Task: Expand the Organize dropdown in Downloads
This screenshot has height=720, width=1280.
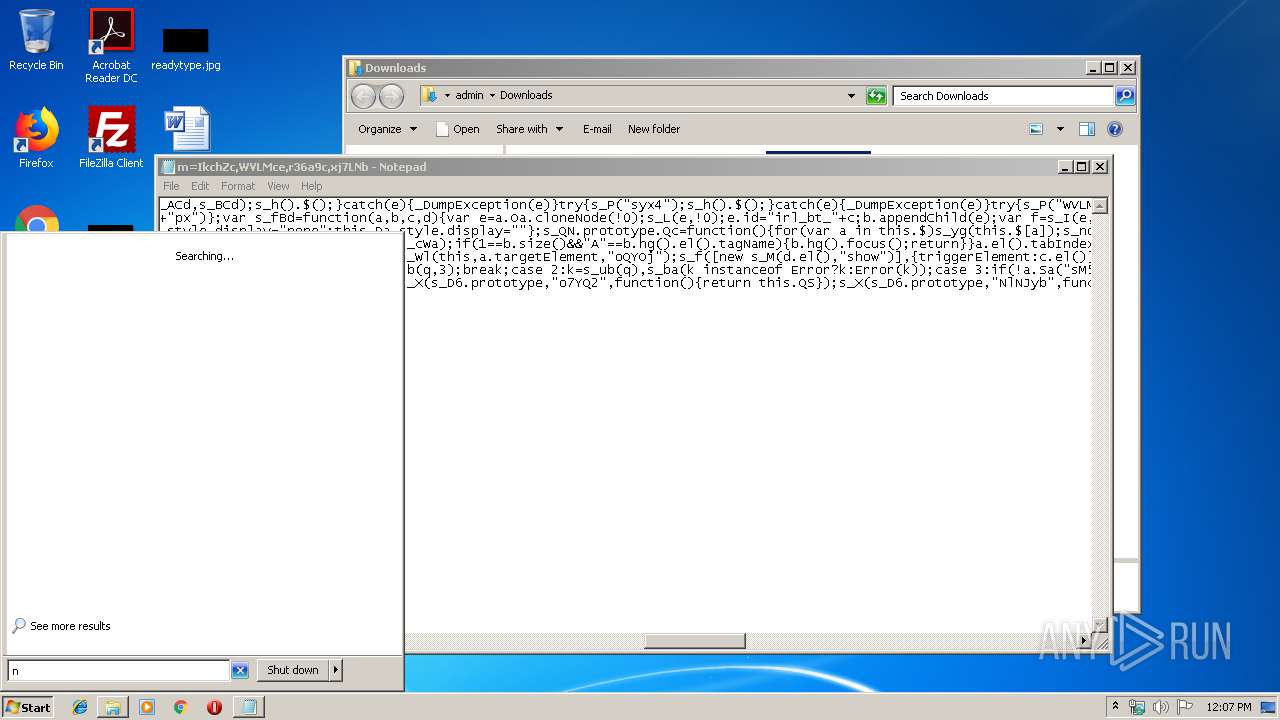Action: tap(387, 129)
